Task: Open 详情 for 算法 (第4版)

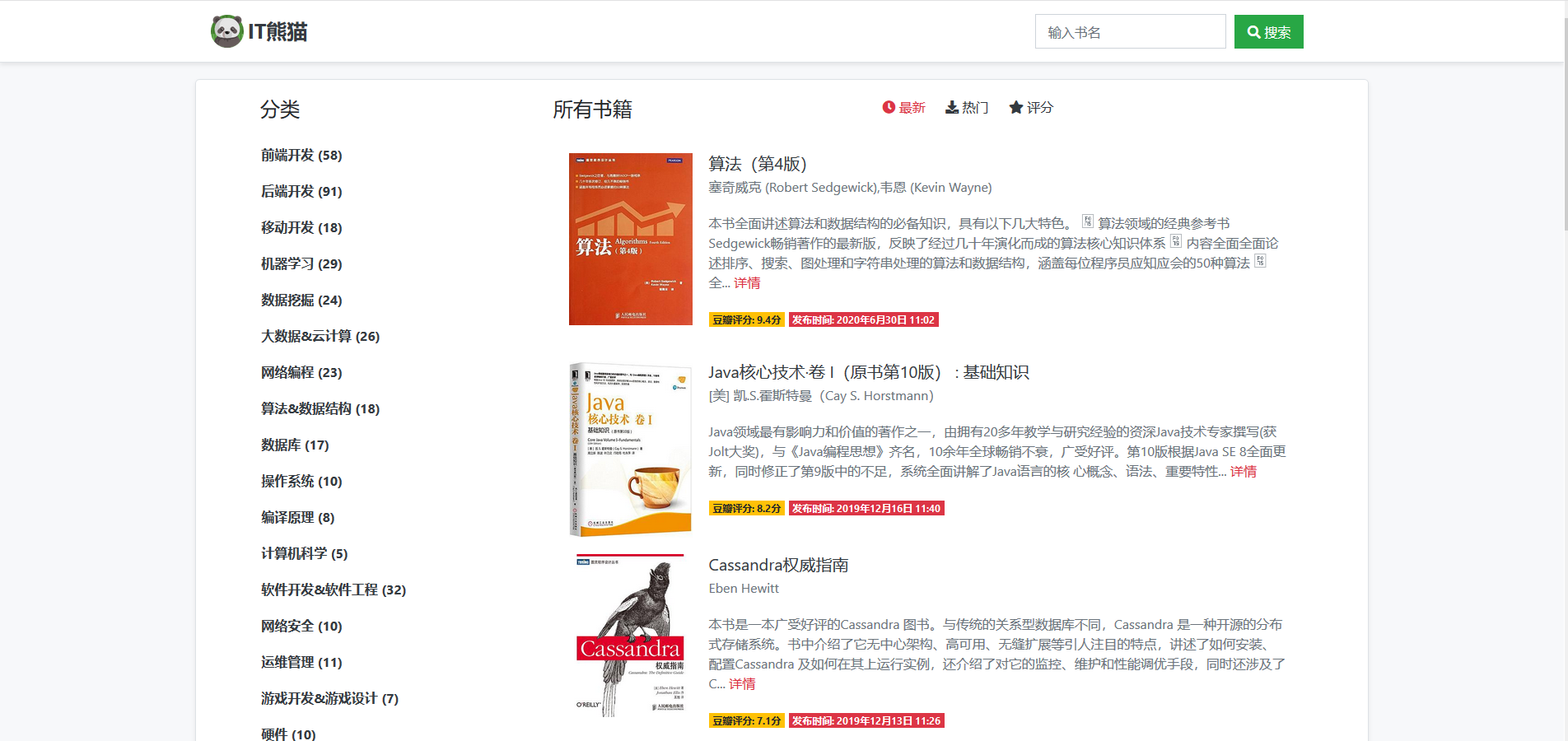Action: 746,282
